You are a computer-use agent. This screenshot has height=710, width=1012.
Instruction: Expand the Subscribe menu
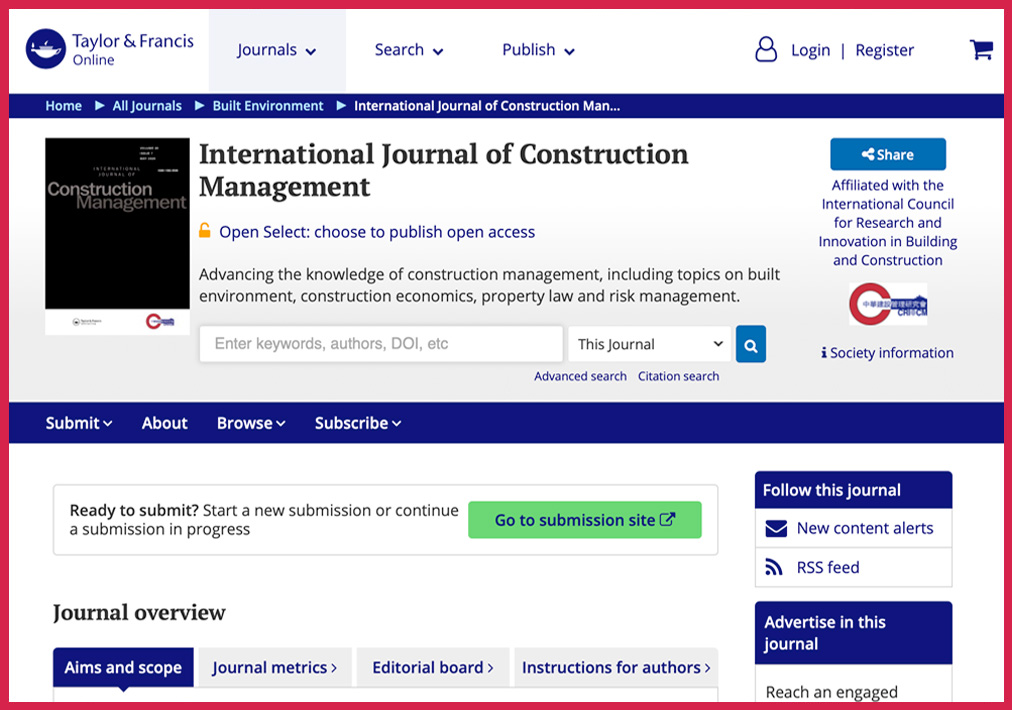click(358, 423)
